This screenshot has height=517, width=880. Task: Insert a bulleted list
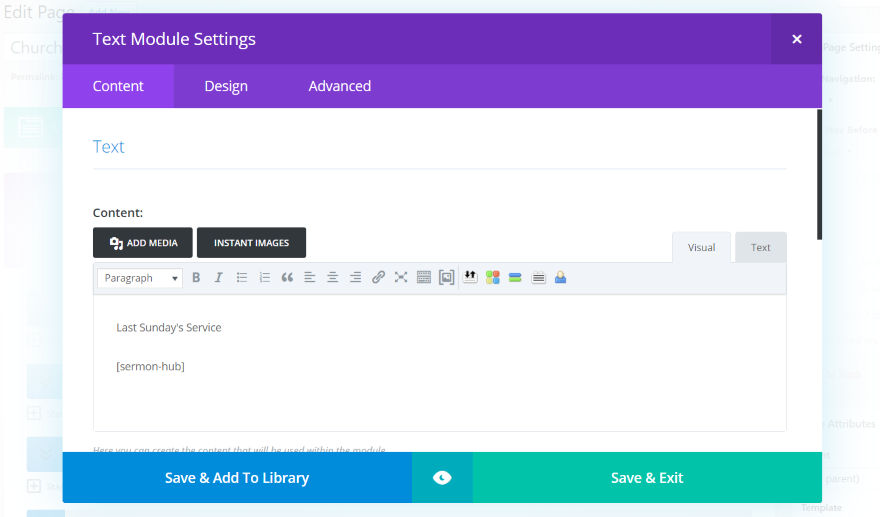pyautogui.click(x=242, y=278)
